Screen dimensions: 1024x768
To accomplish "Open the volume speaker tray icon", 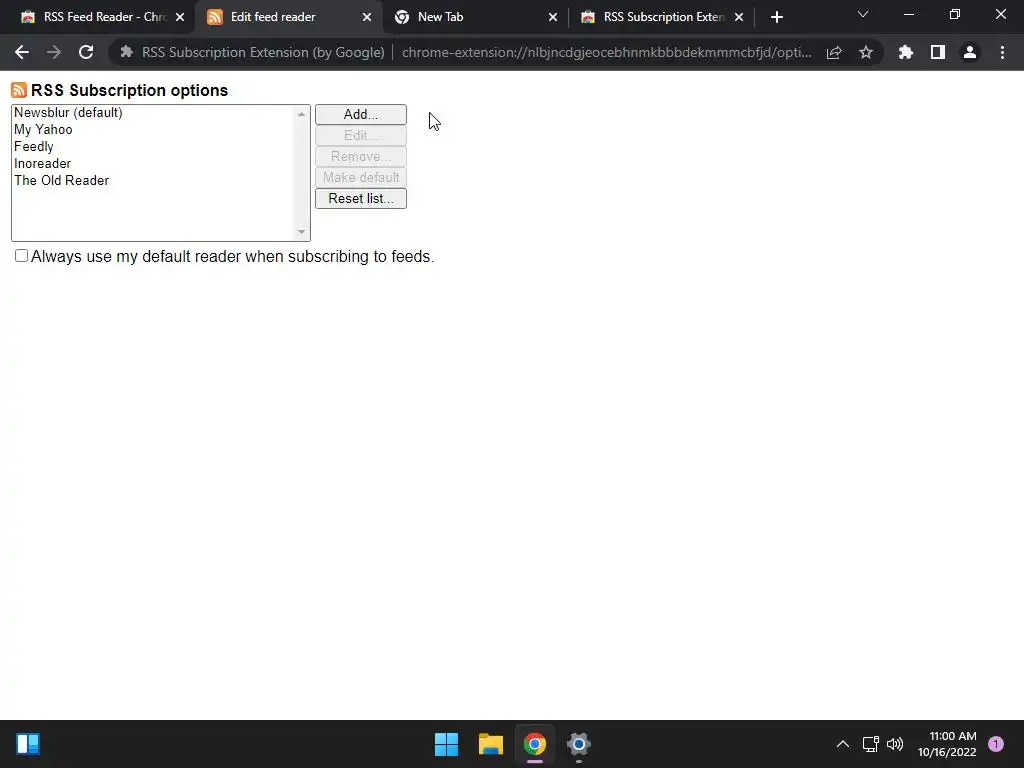I will 895,744.
